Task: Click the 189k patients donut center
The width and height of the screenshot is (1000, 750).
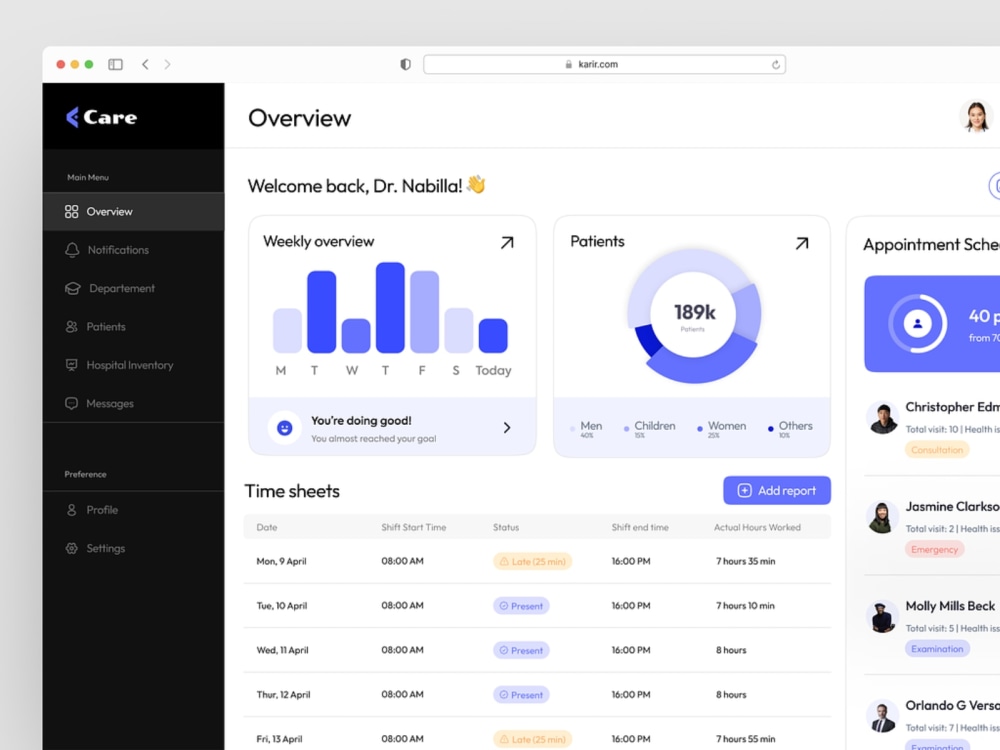Action: coord(694,314)
